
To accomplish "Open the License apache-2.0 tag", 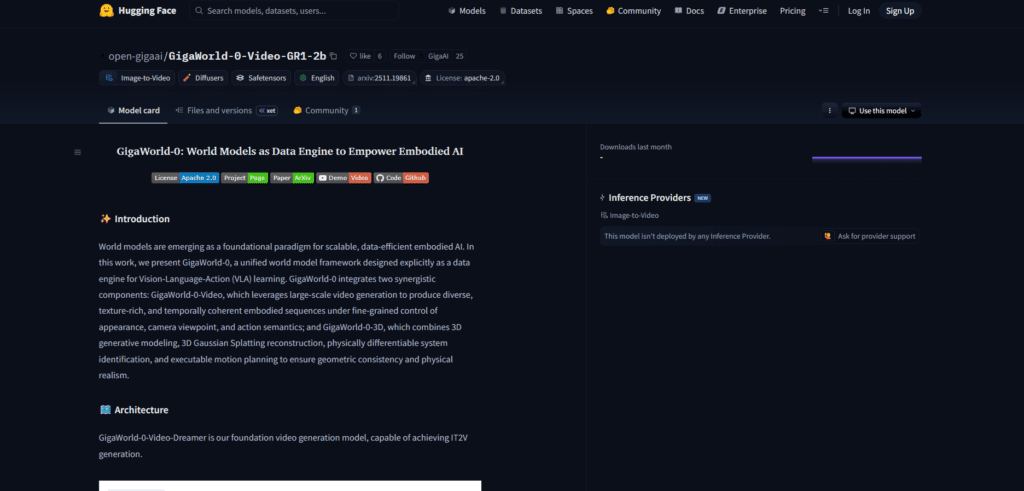I will [x=462, y=78].
